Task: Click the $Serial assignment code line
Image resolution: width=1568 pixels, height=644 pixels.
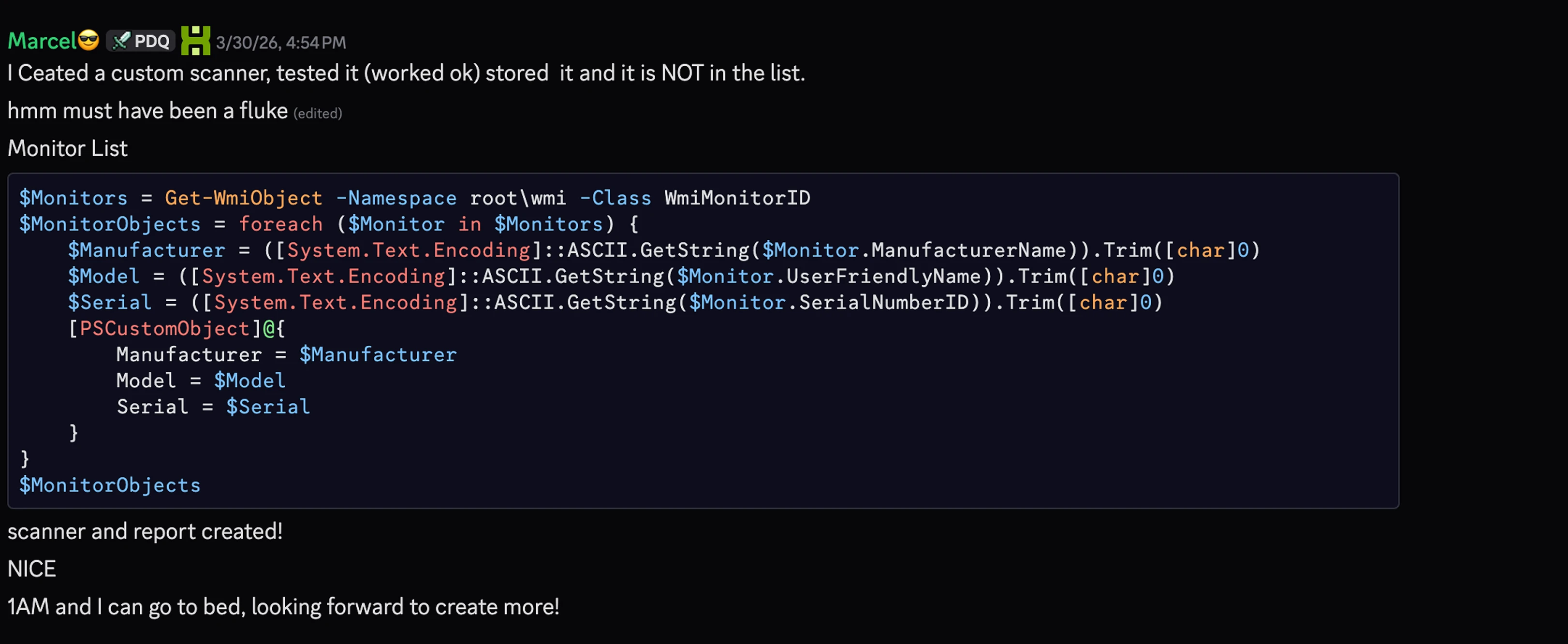Action: 615,303
